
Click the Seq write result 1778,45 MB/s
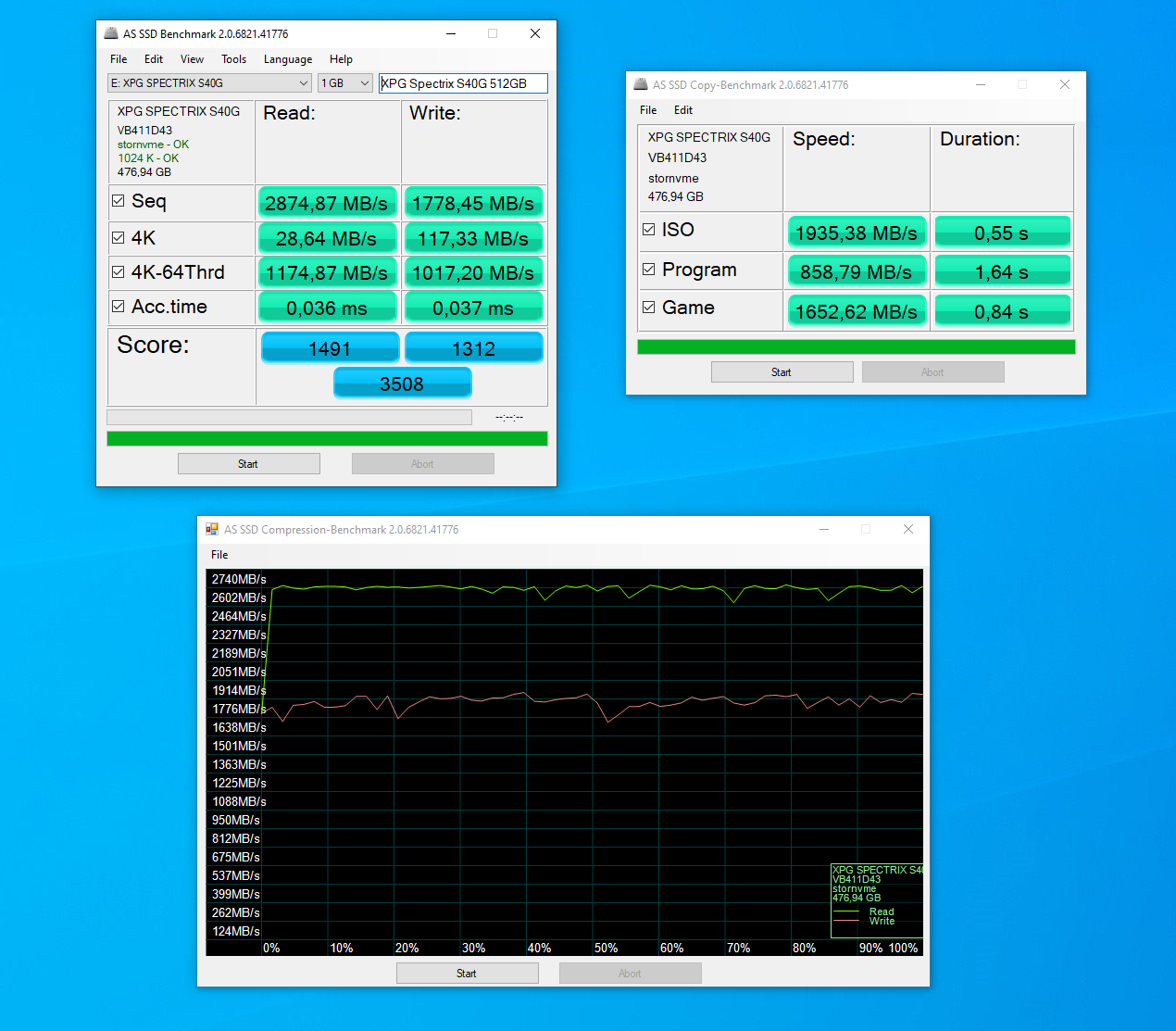(x=473, y=203)
